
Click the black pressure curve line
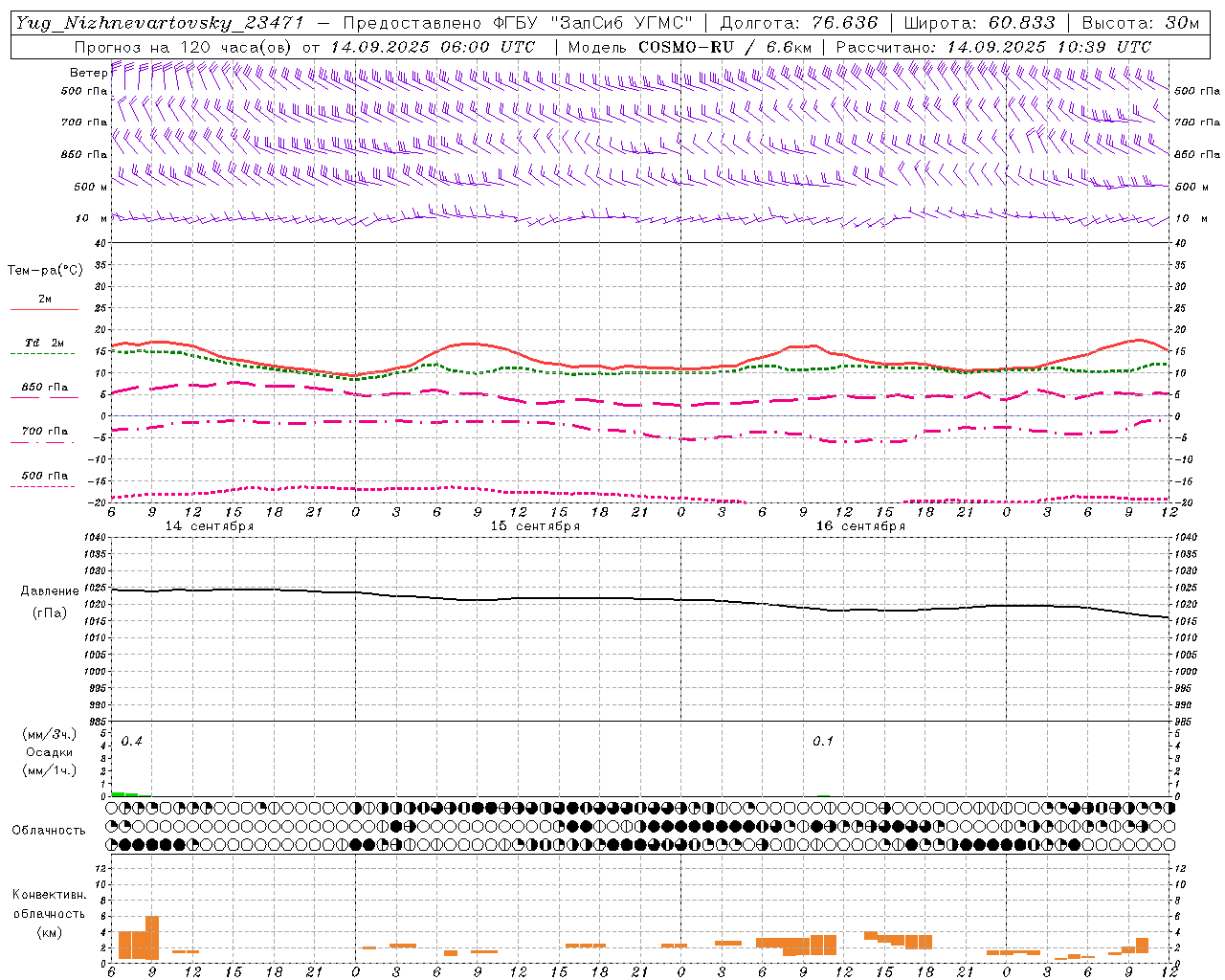639,599
